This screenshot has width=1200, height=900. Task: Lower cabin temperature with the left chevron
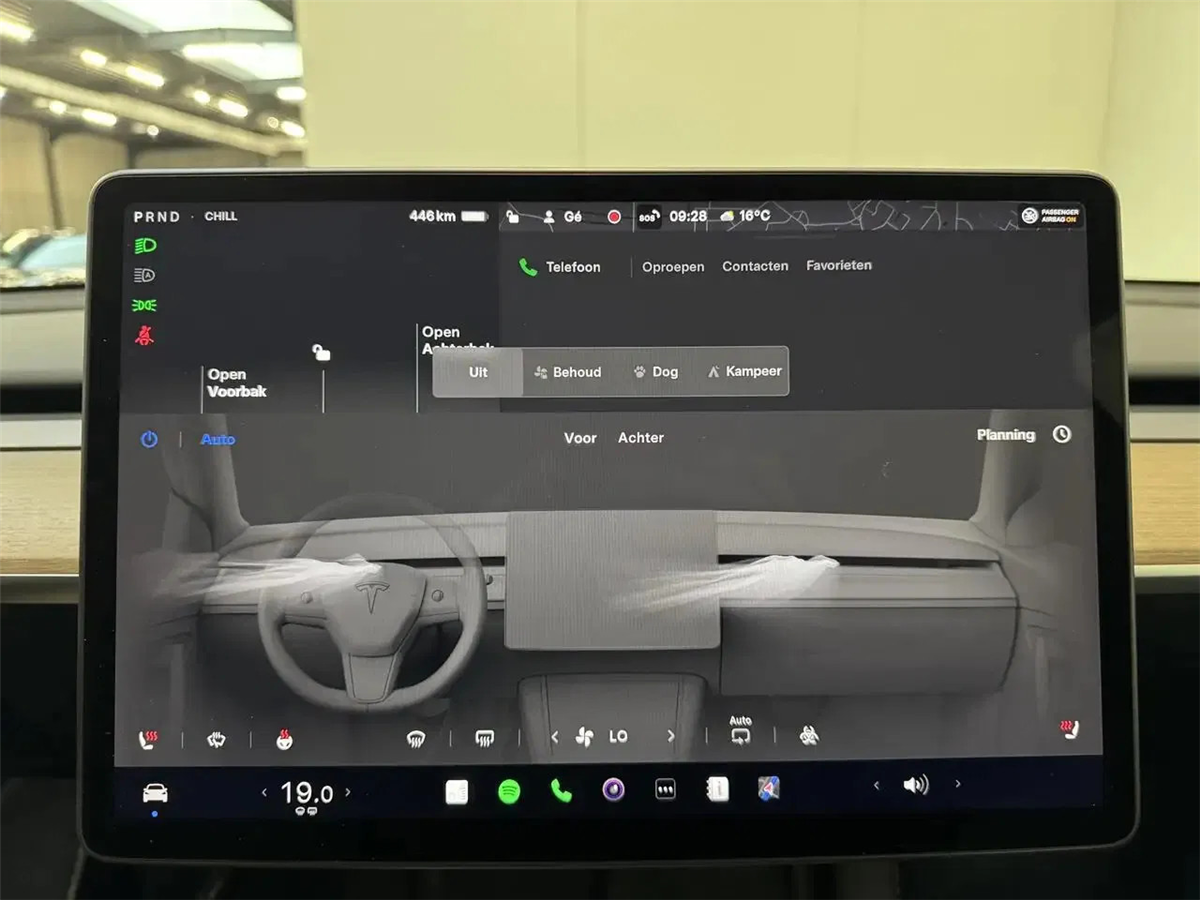click(265, 792)
